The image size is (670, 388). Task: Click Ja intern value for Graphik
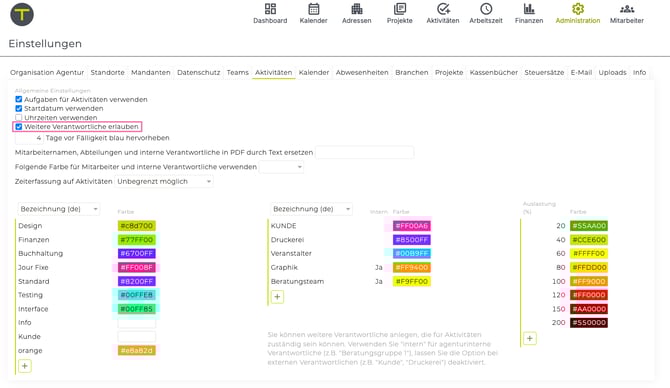point(379,267)
